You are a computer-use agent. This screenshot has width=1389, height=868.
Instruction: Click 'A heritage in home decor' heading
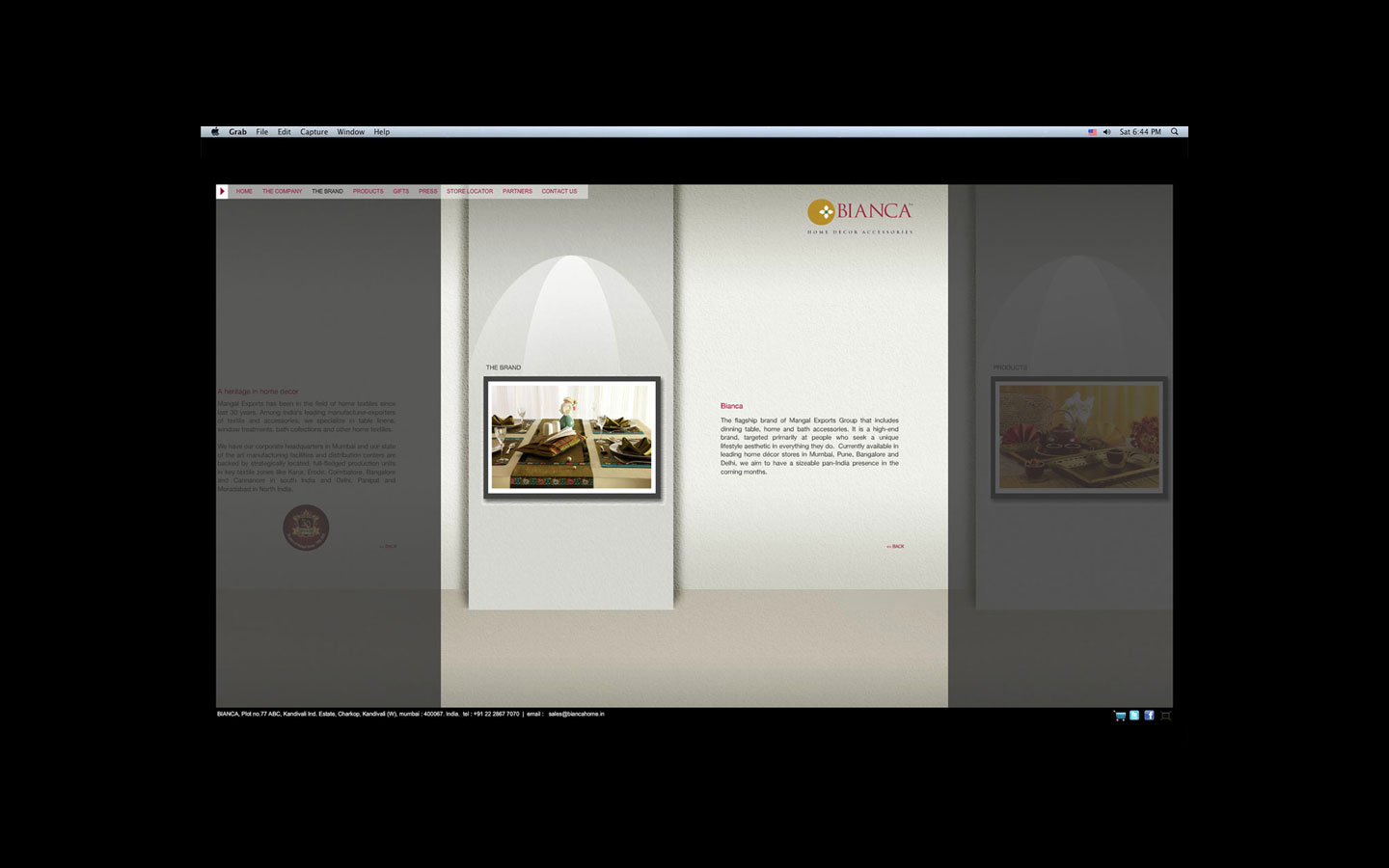tap(258, 392)
